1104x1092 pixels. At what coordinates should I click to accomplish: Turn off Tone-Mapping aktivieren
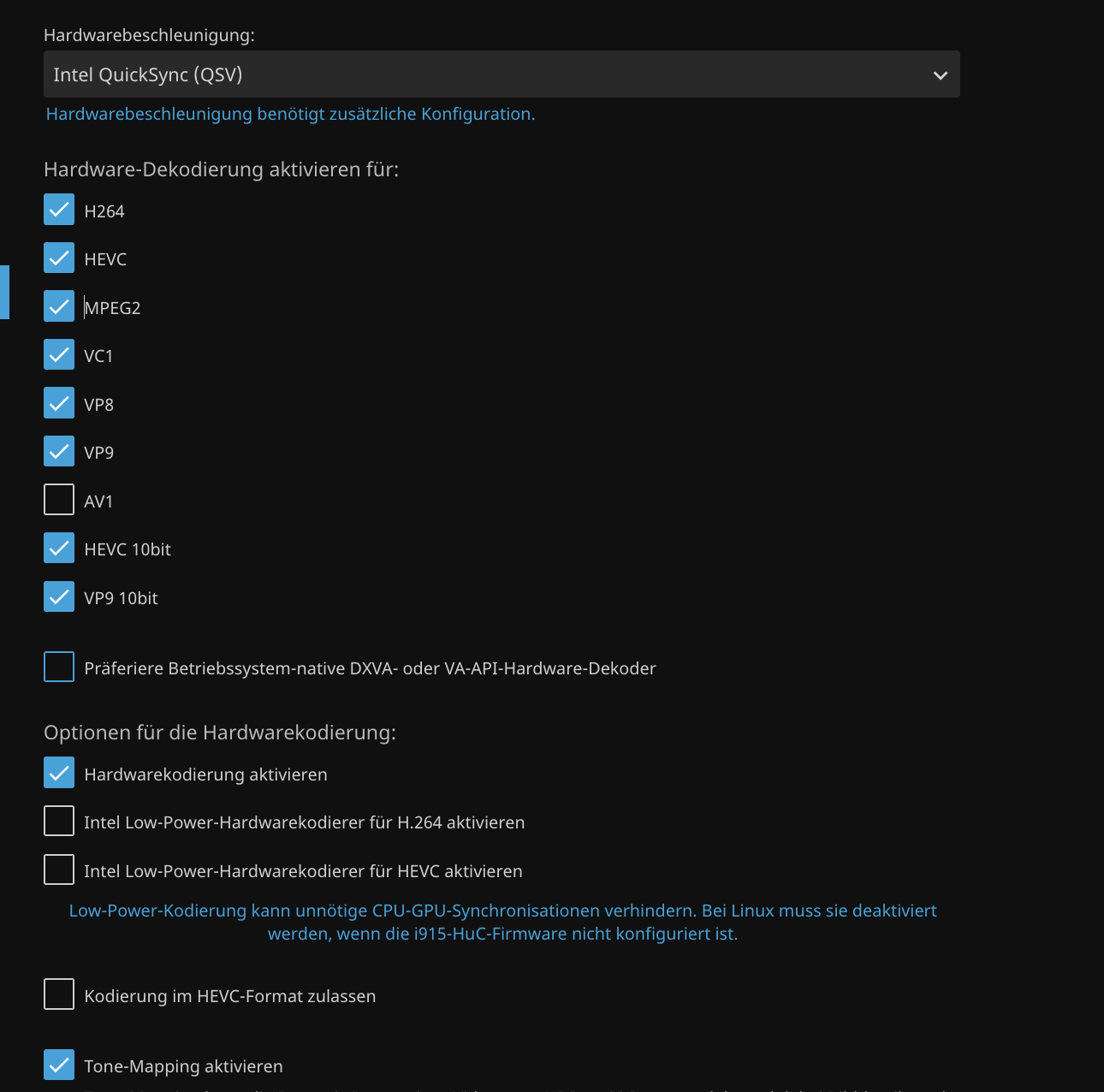click(59, 1065)
